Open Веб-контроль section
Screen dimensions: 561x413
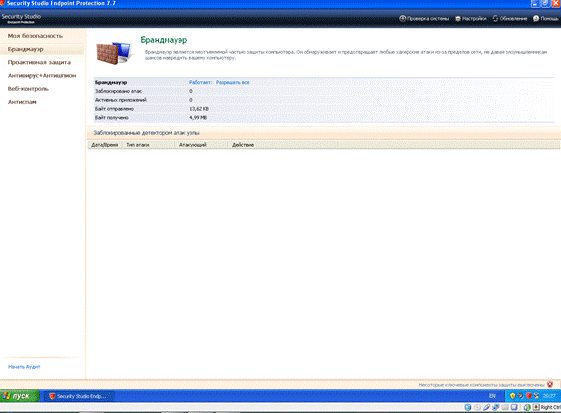coord(28,89)
